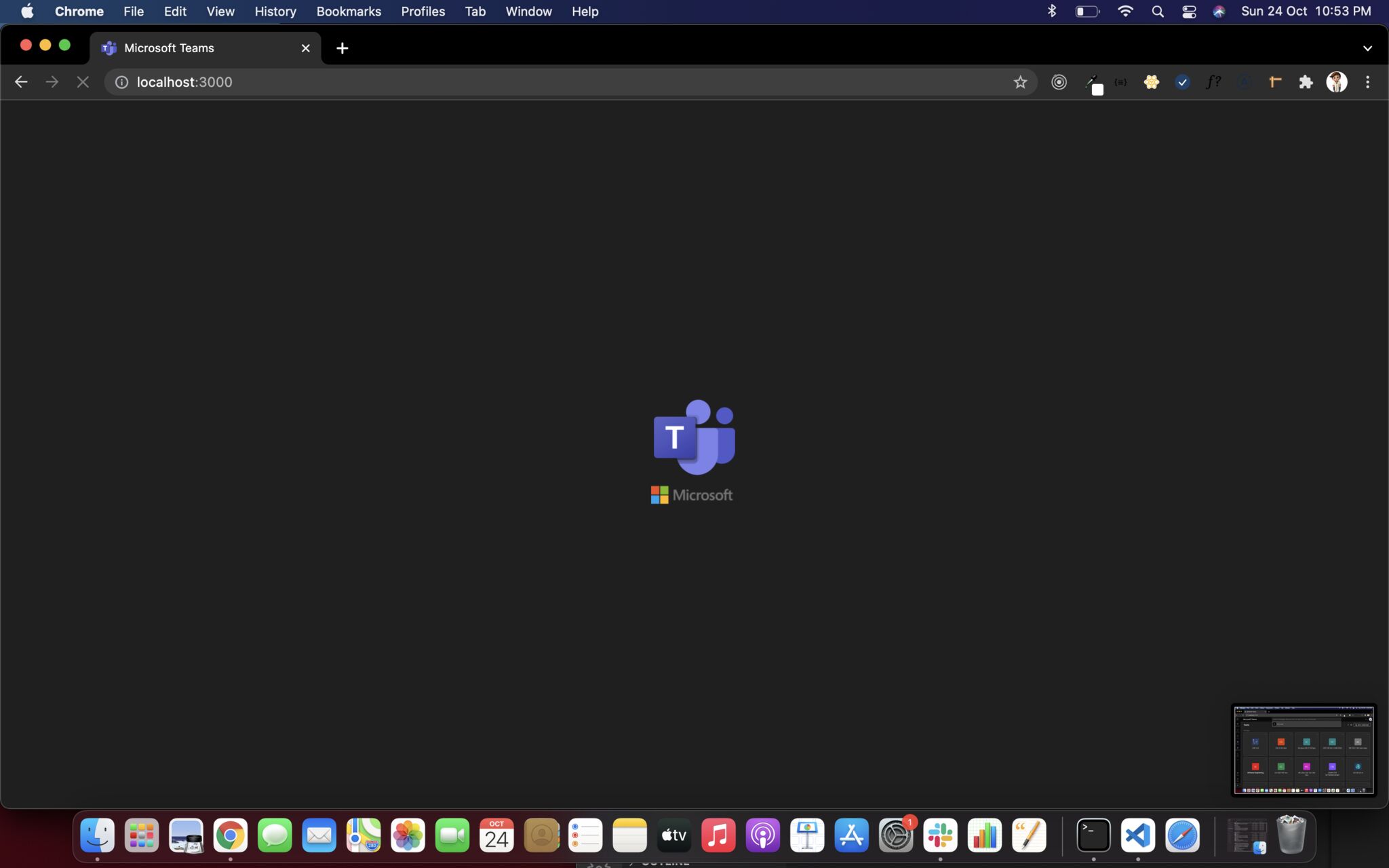Open a new tab with plus button
This screenshot has height=868, width=1389.
tap(343, 48)
